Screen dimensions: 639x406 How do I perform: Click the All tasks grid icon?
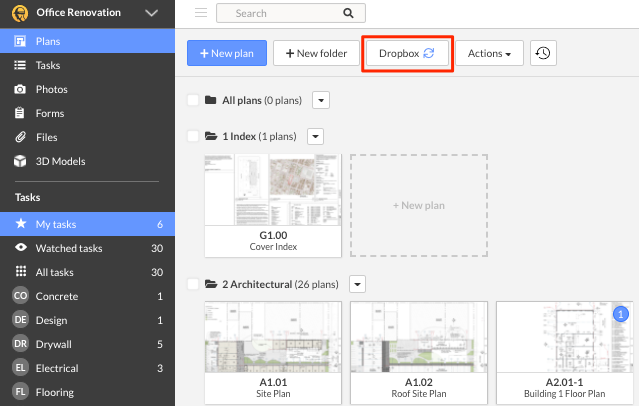point(21,271)
